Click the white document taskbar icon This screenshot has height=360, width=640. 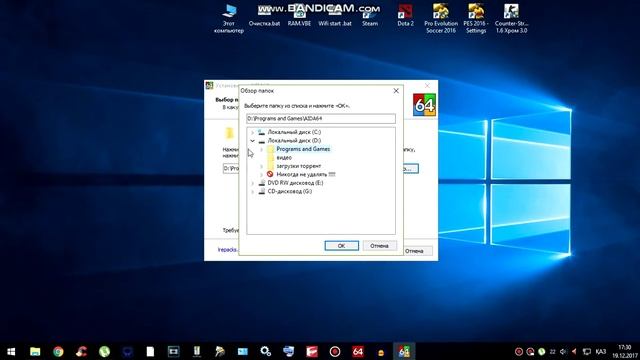click(150, 351)
